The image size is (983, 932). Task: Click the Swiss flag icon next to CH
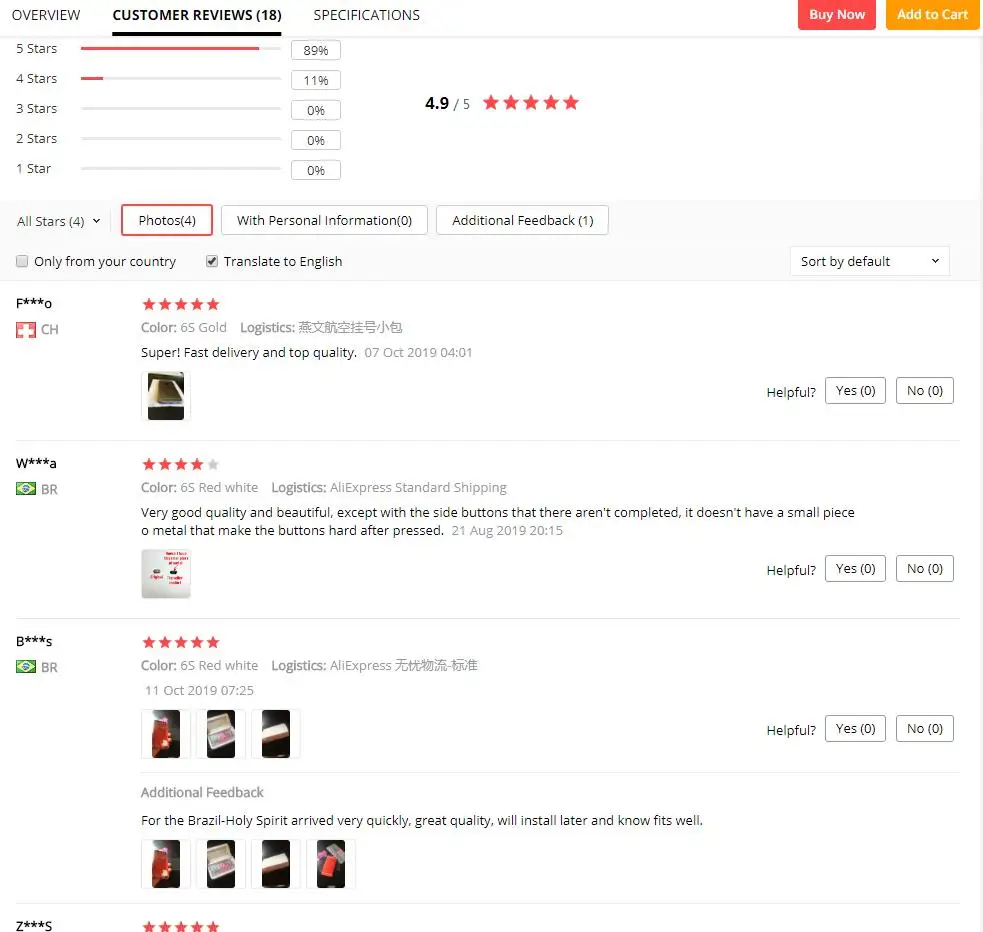tap(26, 330)
